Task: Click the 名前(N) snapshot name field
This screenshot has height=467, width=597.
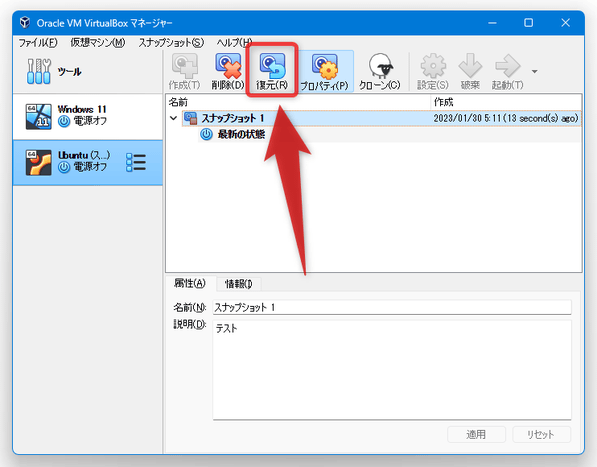Action: tap(392, 307)
